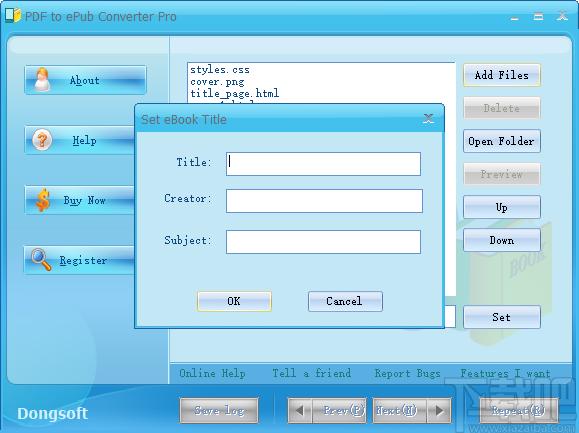Click the Register magnifier icon
The width and height of the screenshot is (579, 433).
(41, 260)
